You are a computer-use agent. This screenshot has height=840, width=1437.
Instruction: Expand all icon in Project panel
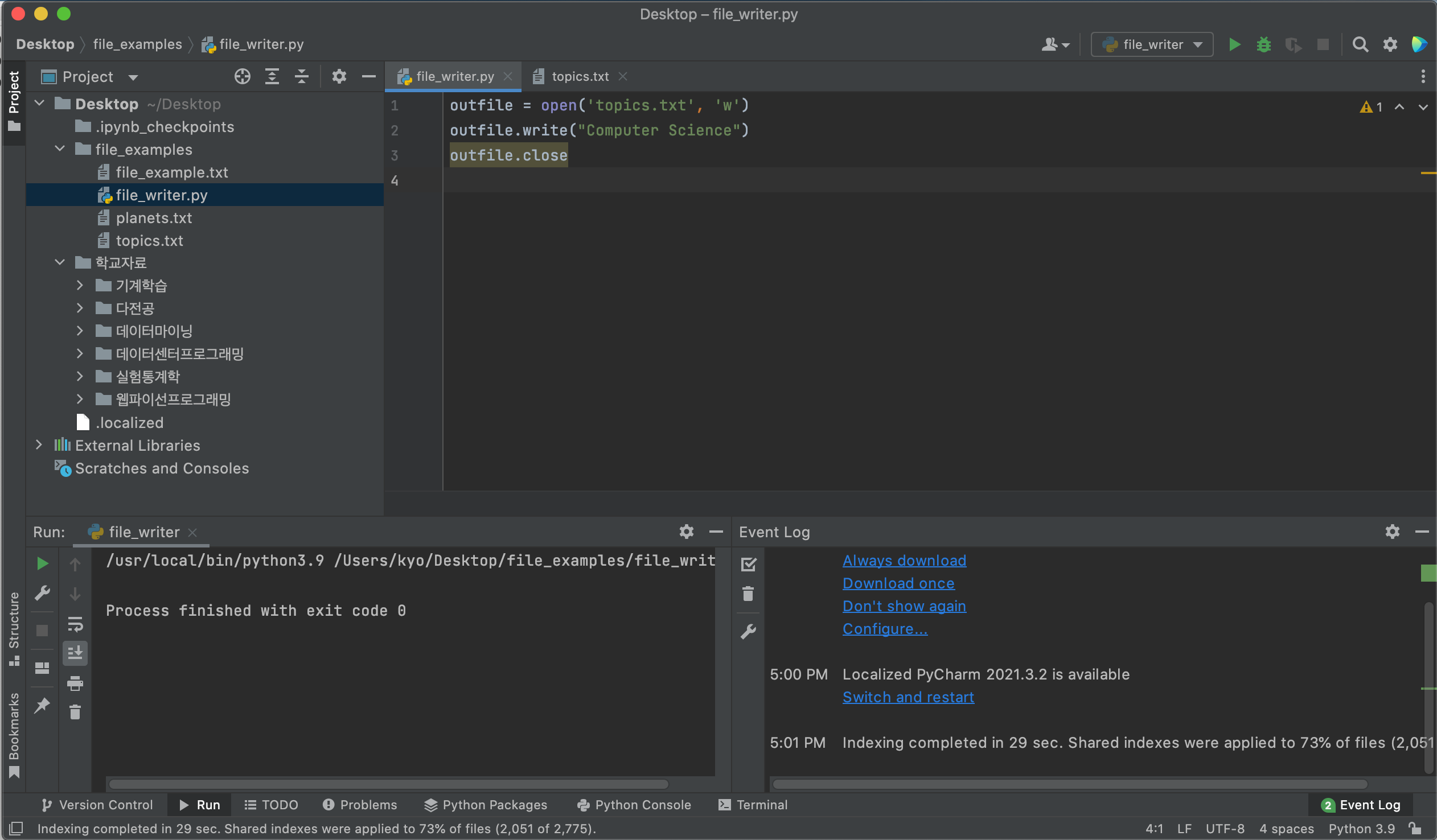click(x=272, y=76)
